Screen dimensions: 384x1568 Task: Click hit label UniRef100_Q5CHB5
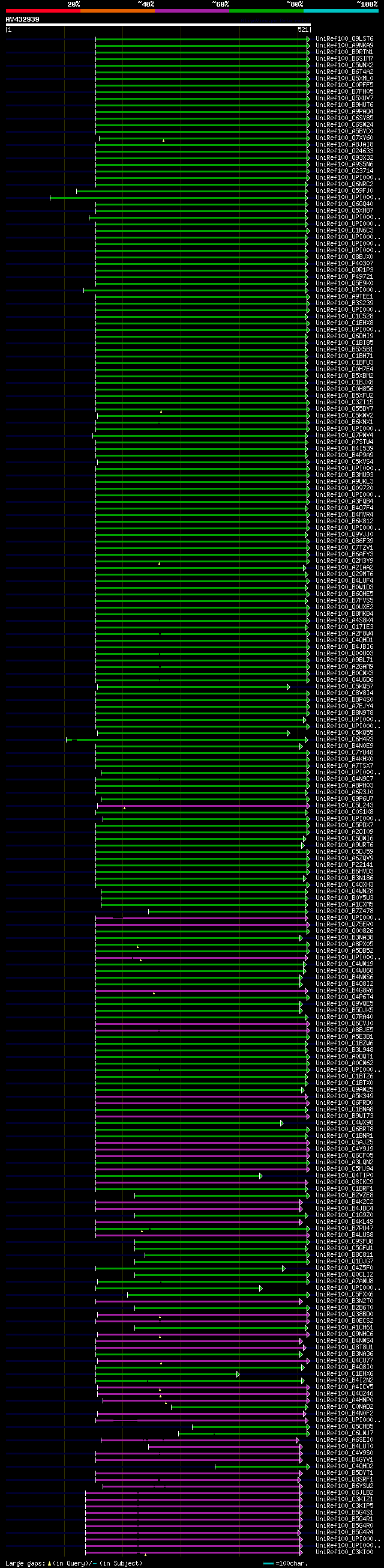[344, 1427]
